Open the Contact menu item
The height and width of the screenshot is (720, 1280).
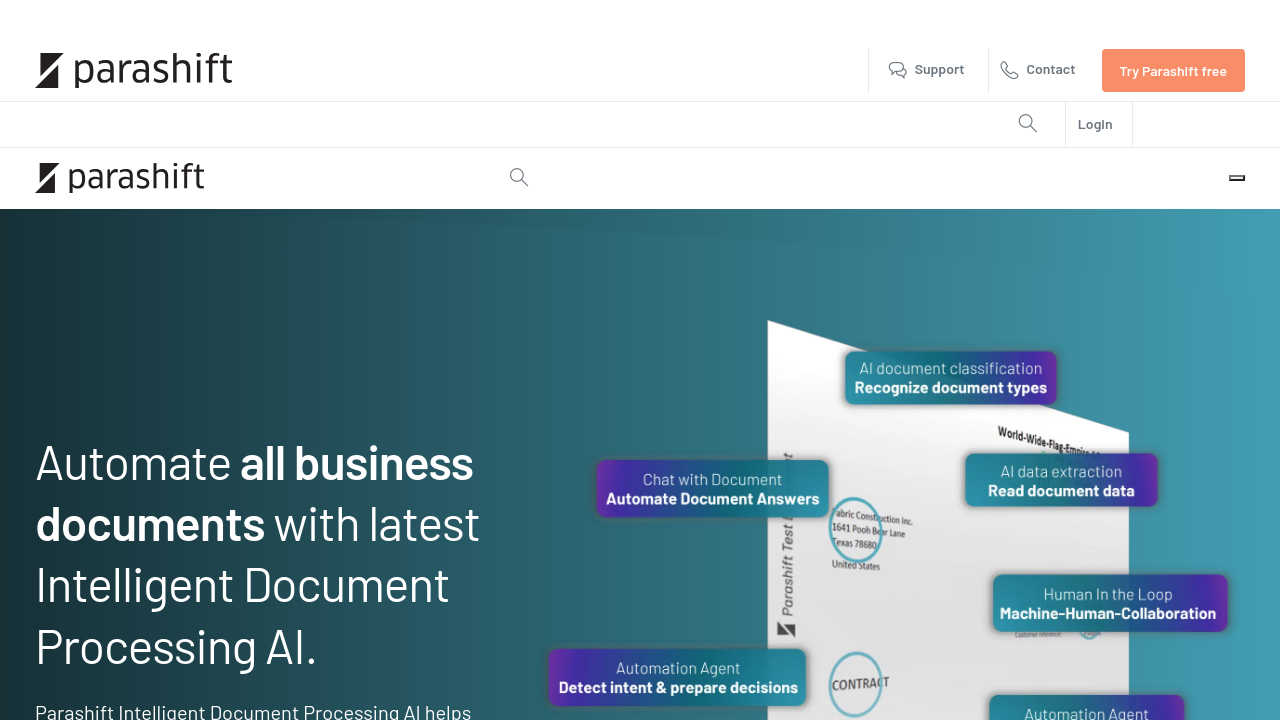point(1050,69)
